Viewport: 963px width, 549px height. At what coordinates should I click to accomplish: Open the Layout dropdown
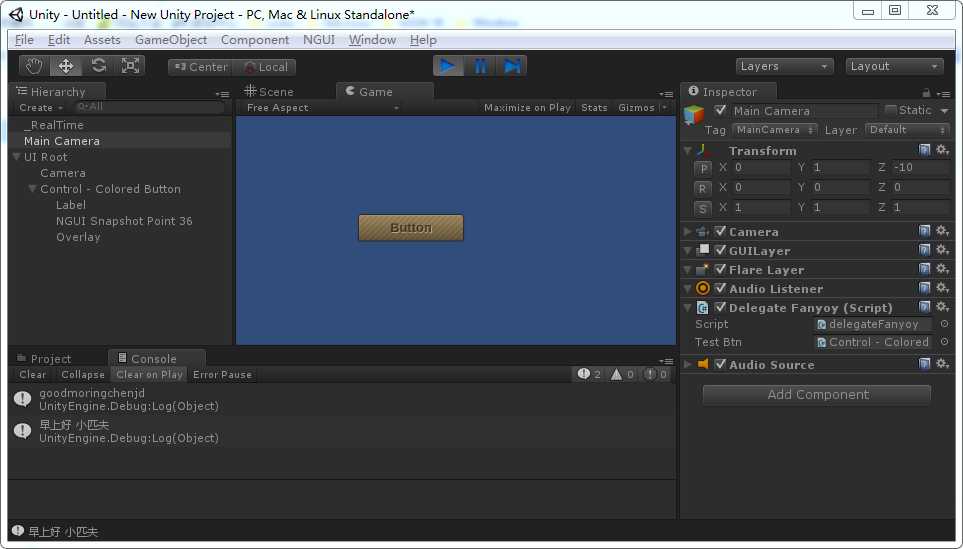pos(894,66)
